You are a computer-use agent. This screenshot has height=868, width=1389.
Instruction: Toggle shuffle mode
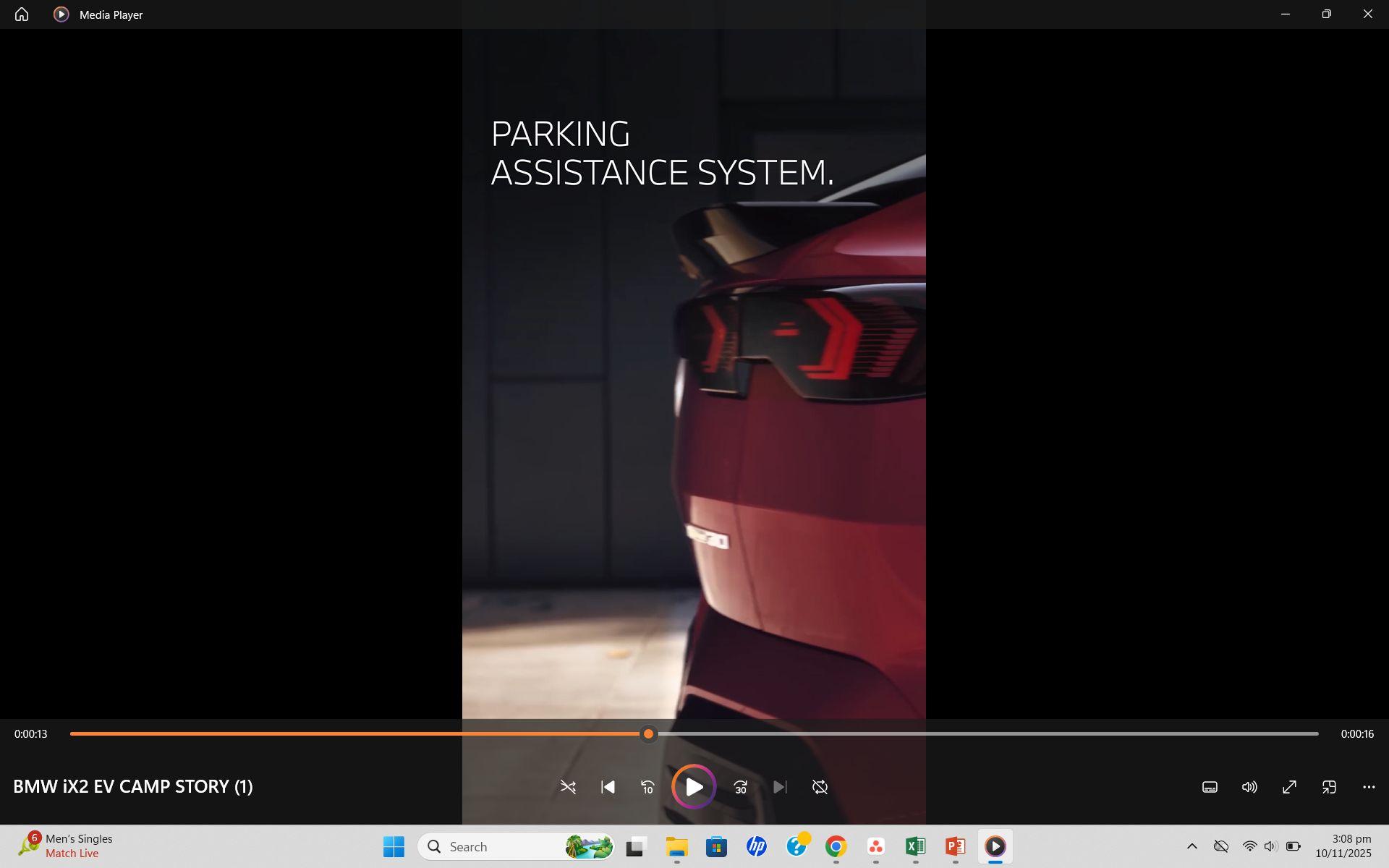point(568,787)
